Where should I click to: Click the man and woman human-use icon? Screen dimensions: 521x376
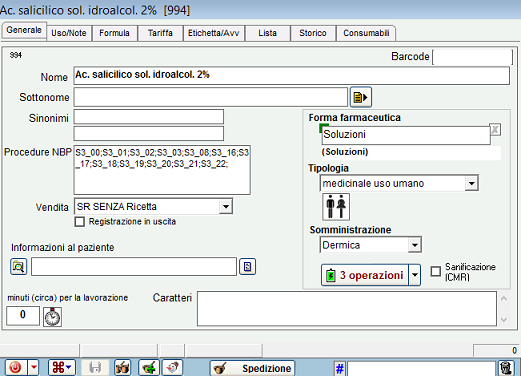(336, 207)
